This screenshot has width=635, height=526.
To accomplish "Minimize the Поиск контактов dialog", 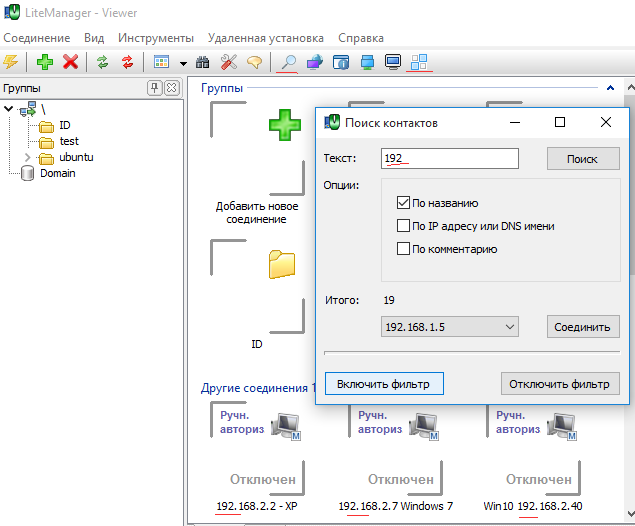I will [x=515, y=122].
